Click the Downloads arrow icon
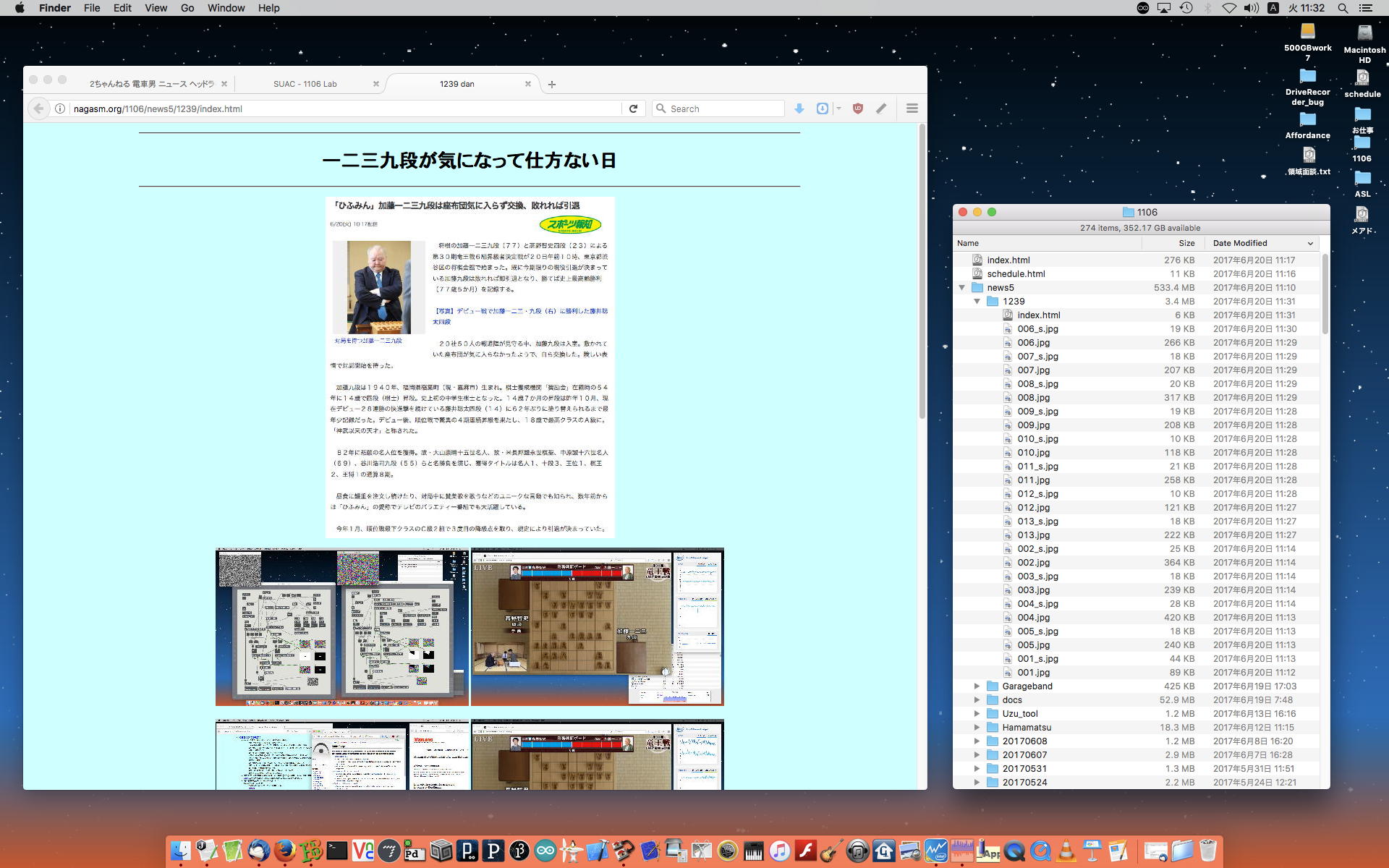Viewport: 1389px width, 868px height. (799, 109)
